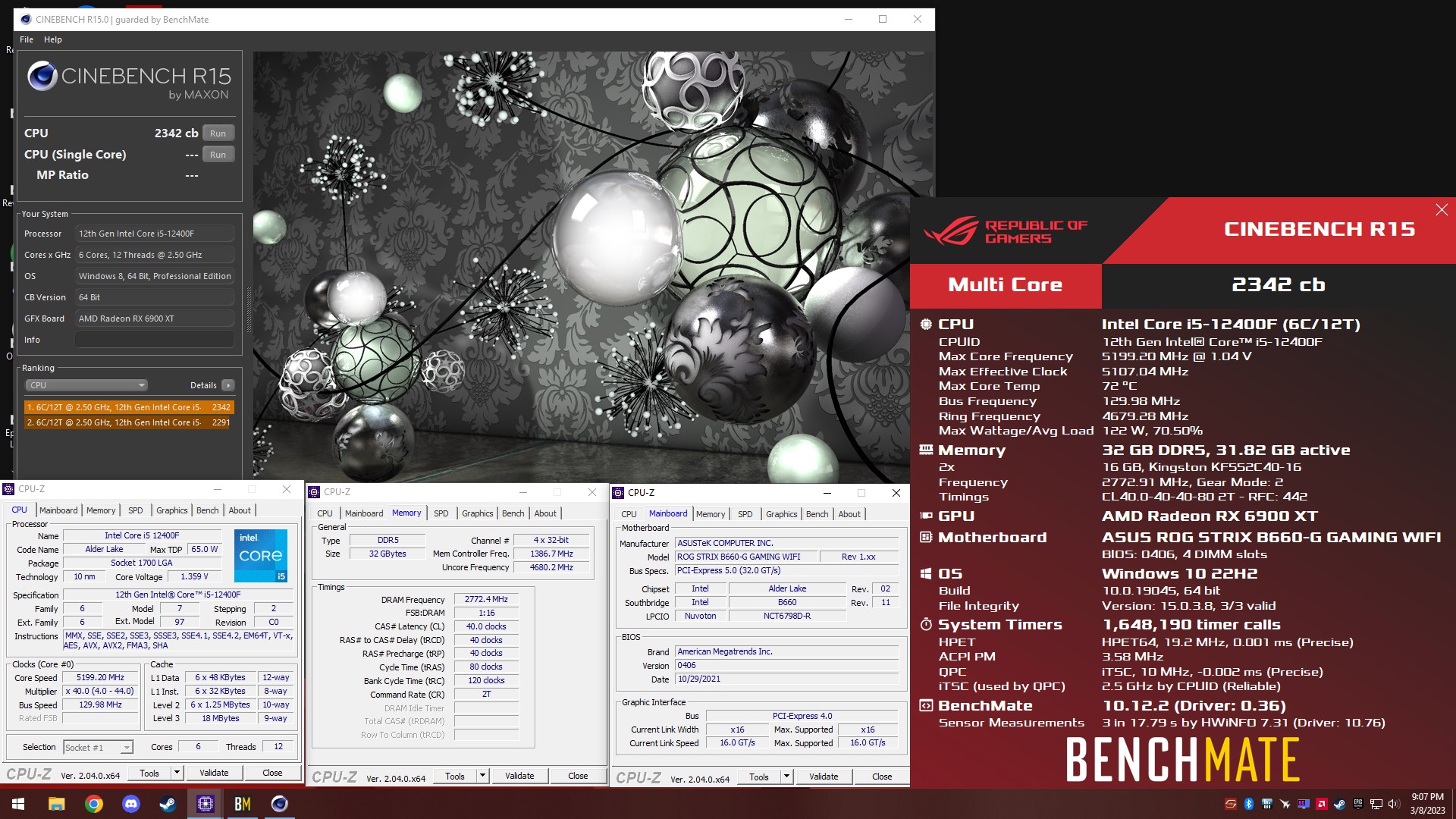This screenshot has width=1456, height=819.
Task: Select the 2291 score ranking entry
Action: pos(129,422)
